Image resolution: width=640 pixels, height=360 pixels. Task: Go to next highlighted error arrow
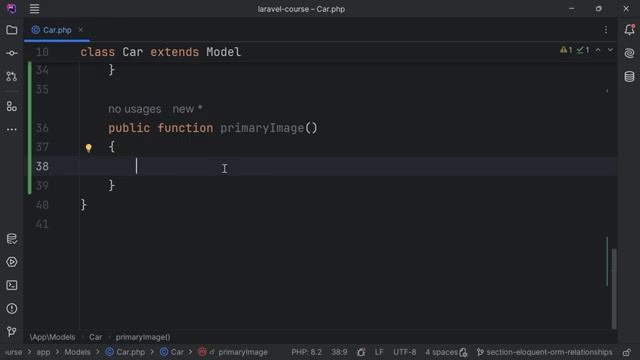[610, 50]
